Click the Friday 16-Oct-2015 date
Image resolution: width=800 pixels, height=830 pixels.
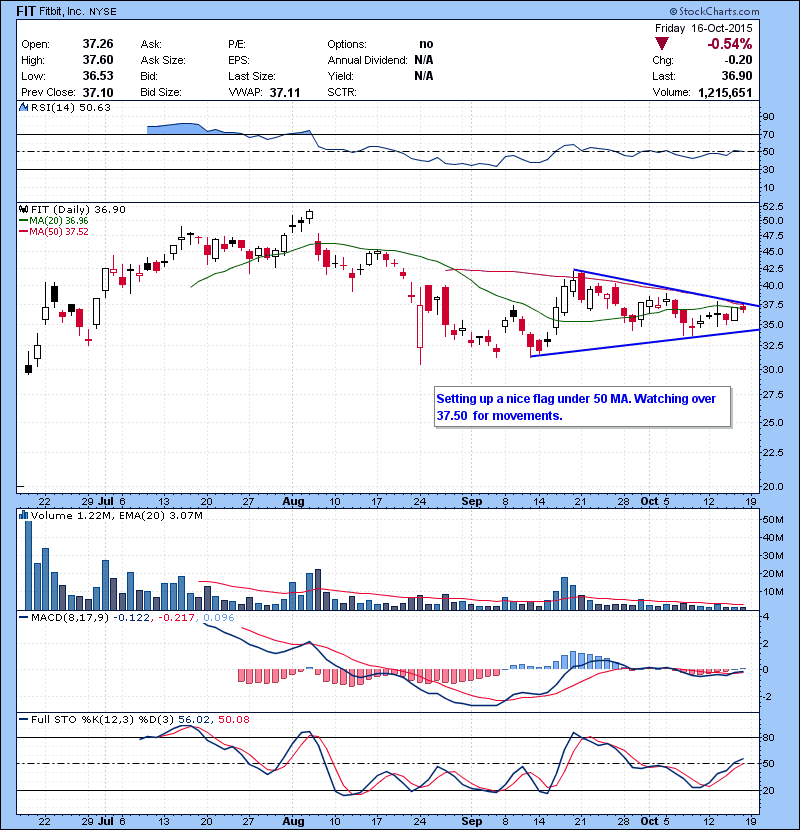click(704, 28)
